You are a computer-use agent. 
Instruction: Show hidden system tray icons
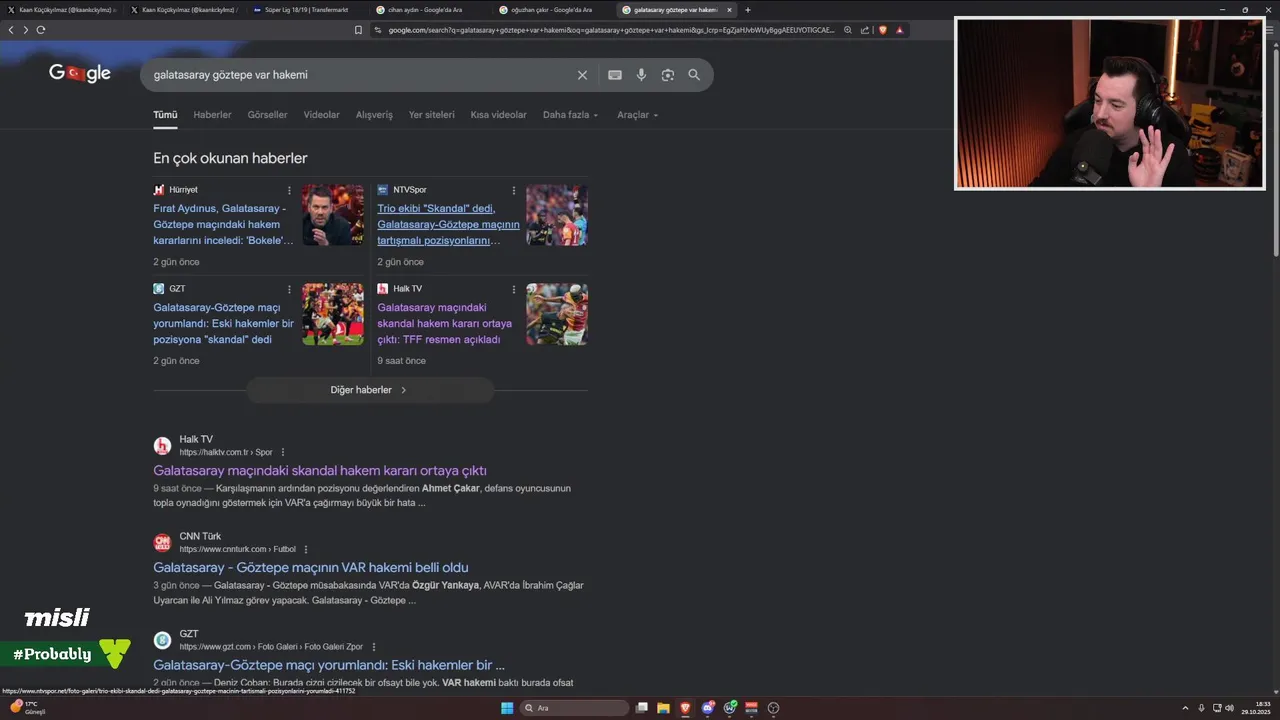pos(1186,708)
